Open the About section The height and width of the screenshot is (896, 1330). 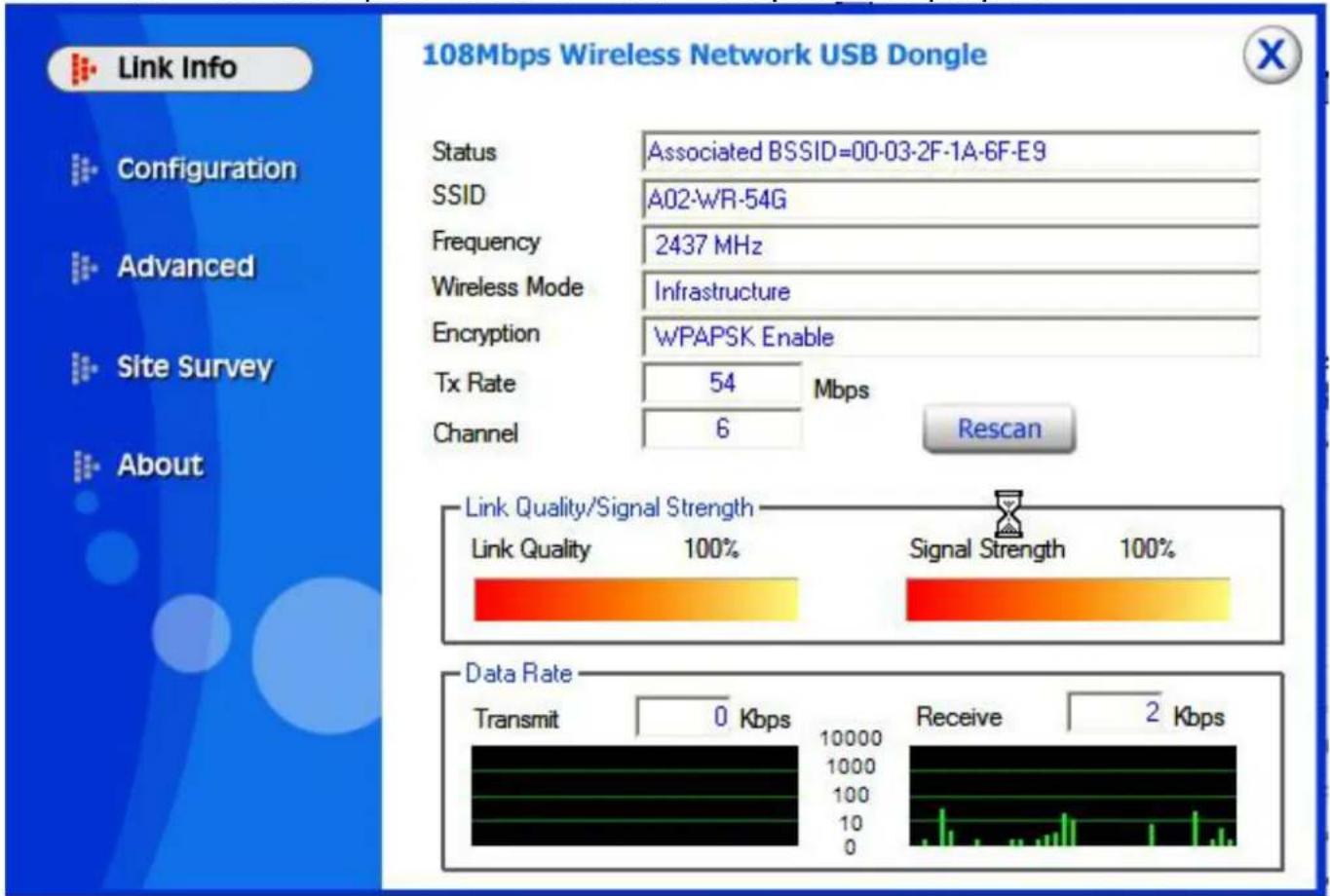click(160, 465)
